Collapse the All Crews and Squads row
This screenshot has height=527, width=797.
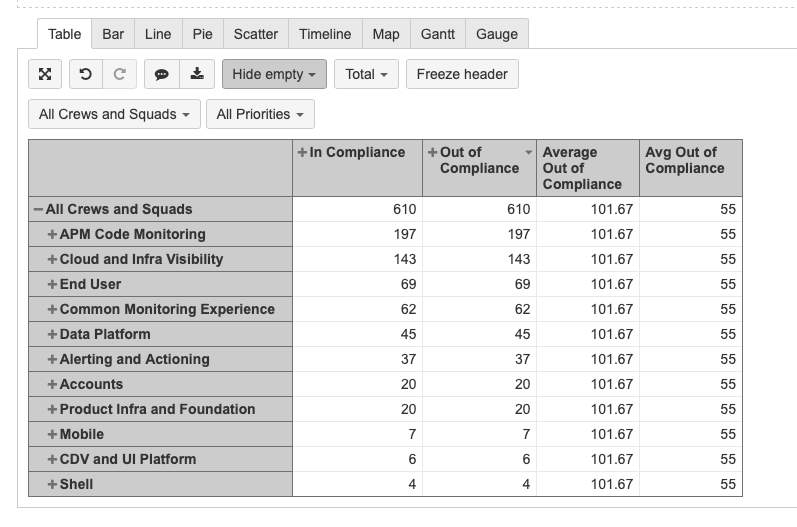point(38,209)
